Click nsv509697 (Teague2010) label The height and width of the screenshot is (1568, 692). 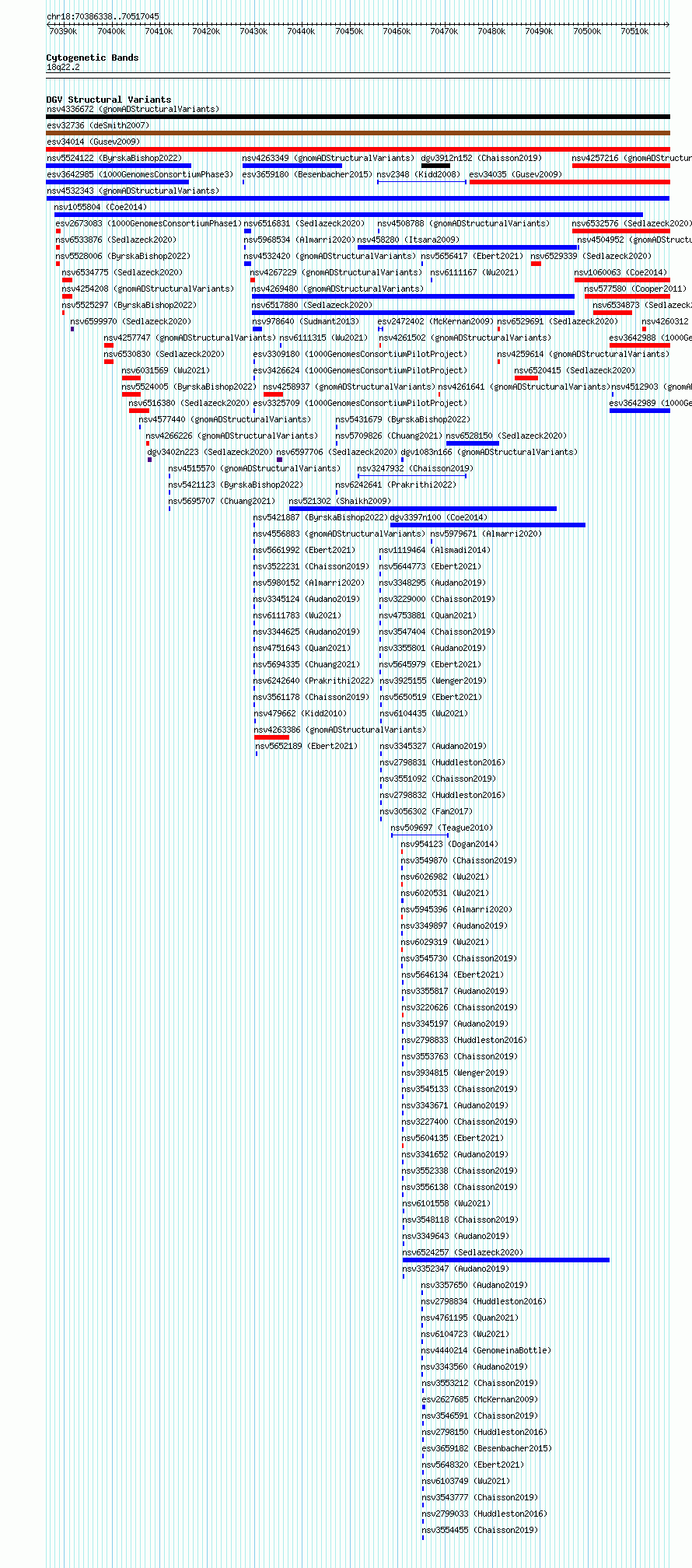point(442,828)
